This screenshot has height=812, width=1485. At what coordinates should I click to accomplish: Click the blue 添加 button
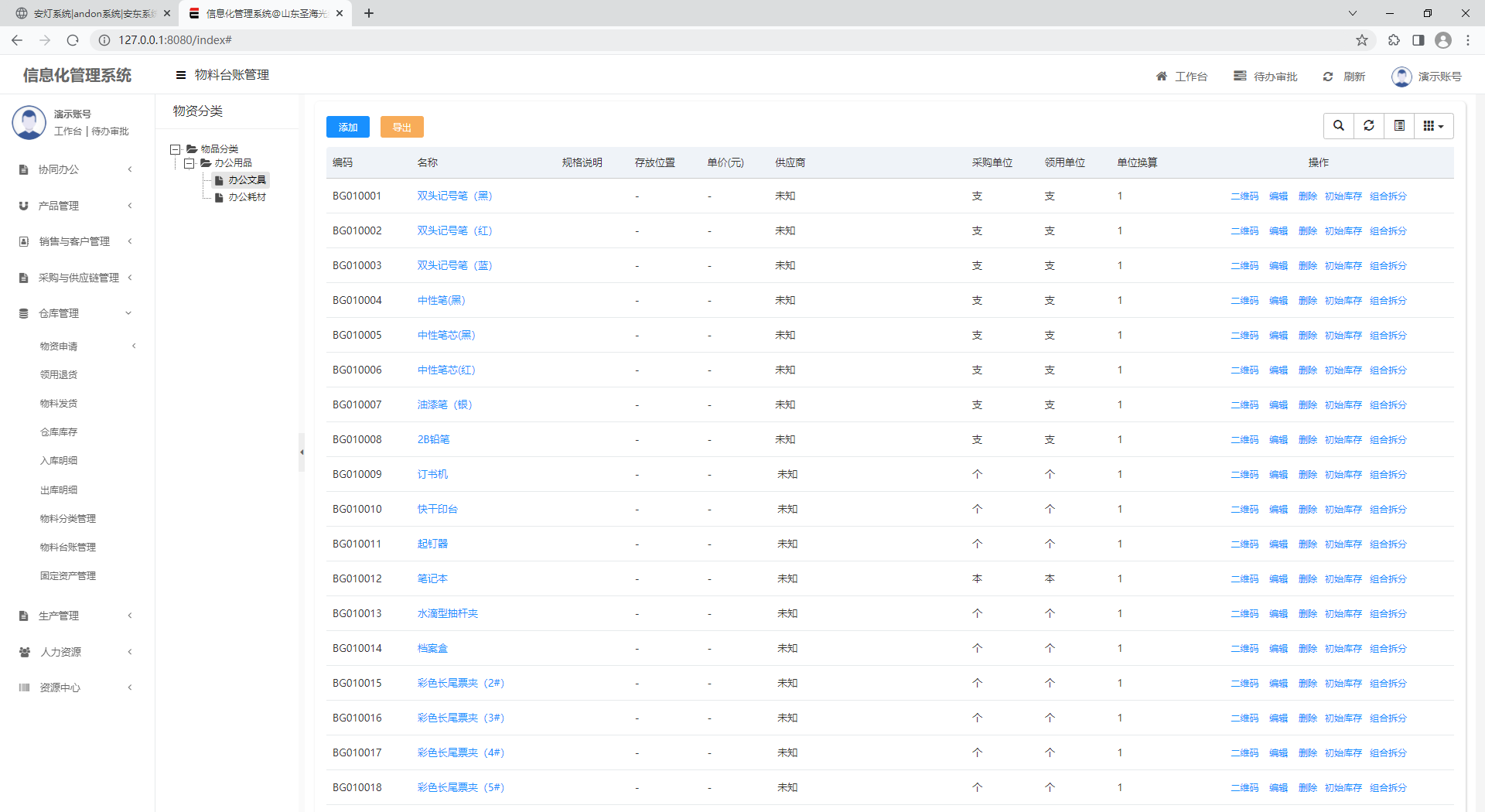pyautogui.click(x=347, y=127)
